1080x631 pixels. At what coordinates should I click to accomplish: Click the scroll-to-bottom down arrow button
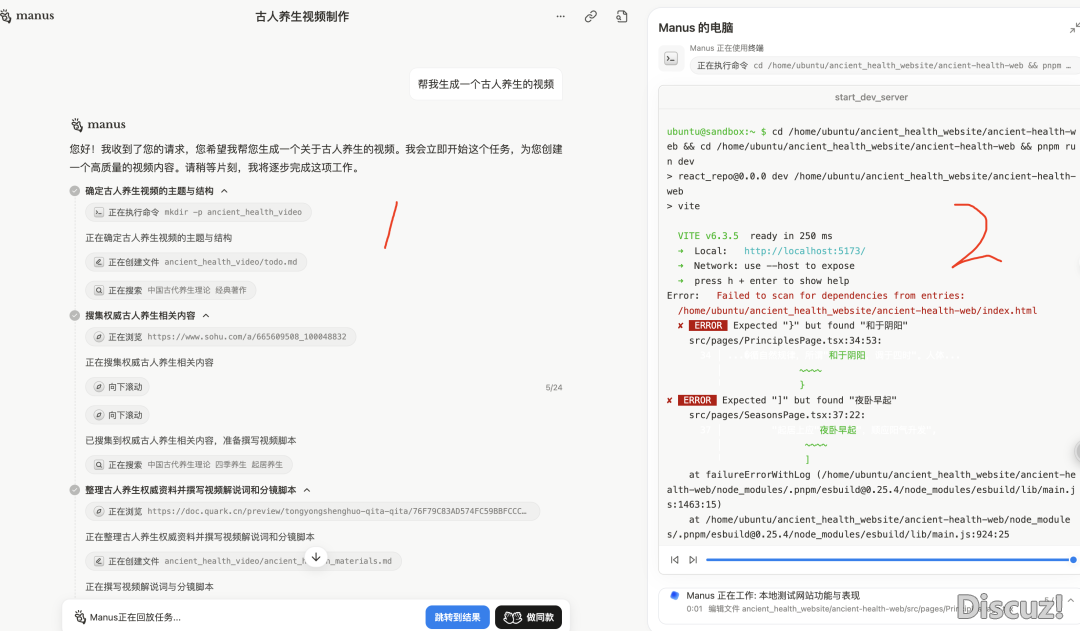point(316,557)
